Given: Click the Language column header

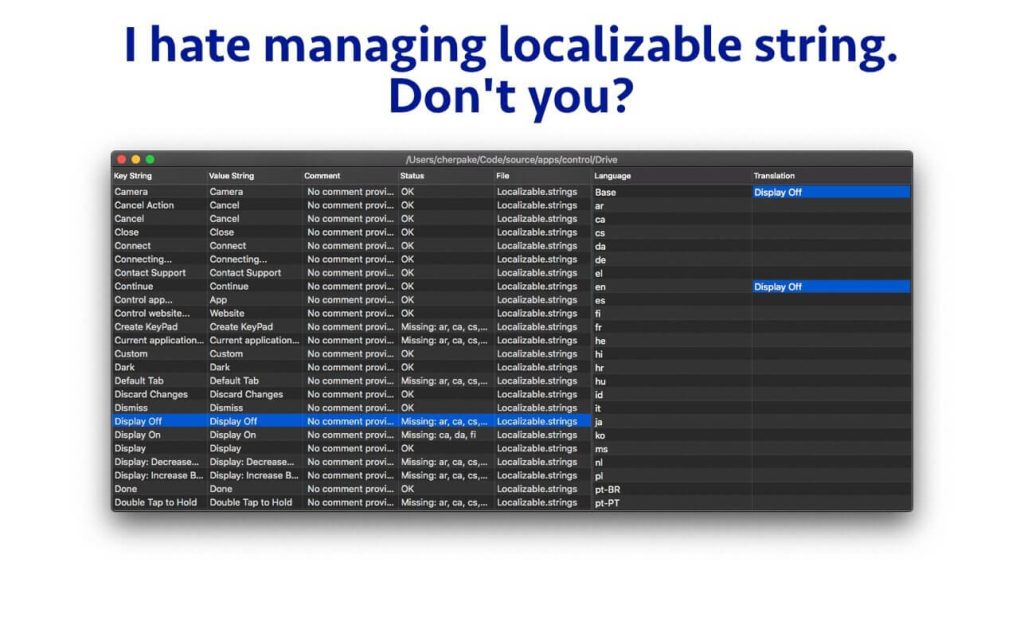Looking at the screenshot, I should 612,176.
